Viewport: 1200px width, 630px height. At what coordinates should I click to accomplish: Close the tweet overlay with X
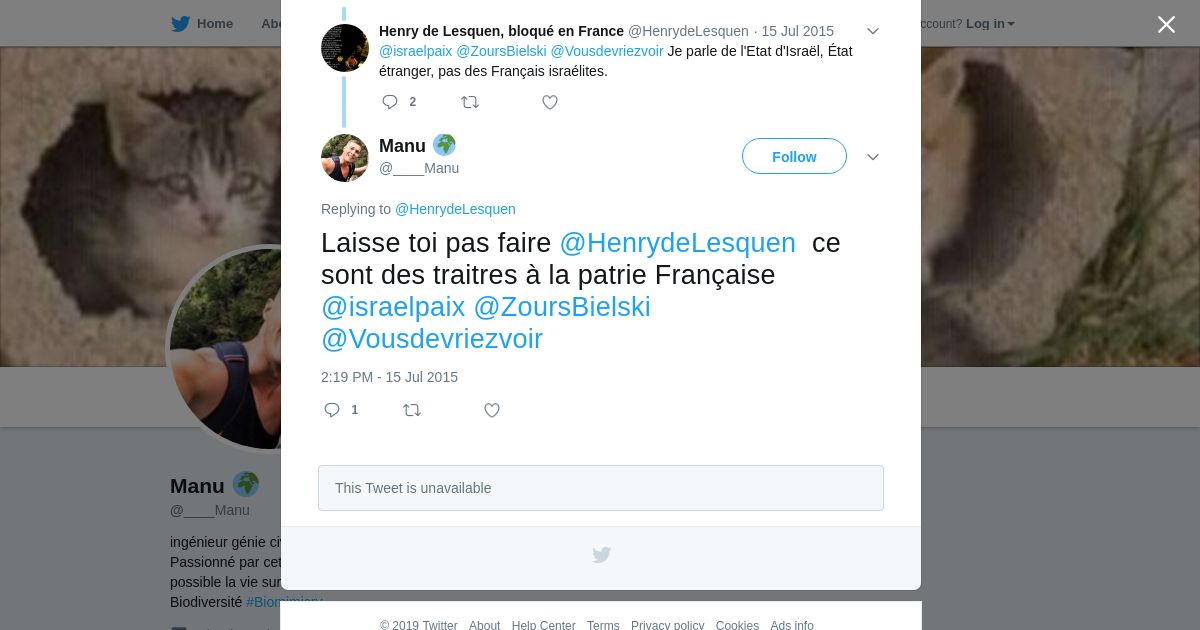click(1166, 25)
